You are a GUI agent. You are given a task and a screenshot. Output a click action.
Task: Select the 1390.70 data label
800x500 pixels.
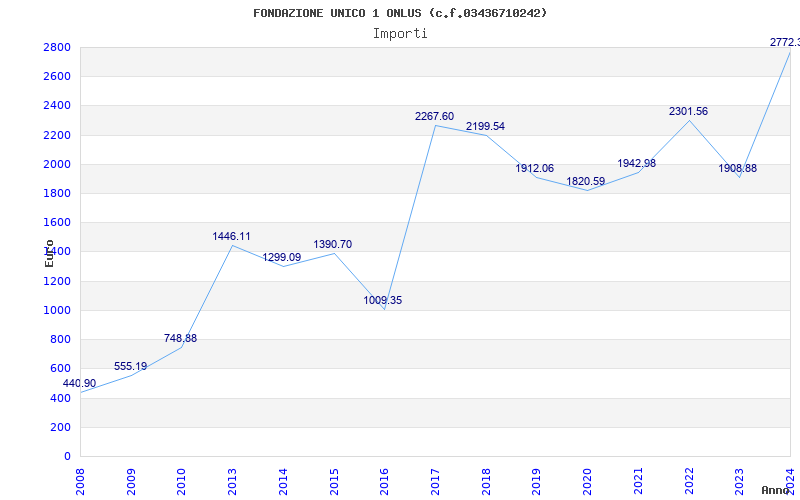pos(333,244)
